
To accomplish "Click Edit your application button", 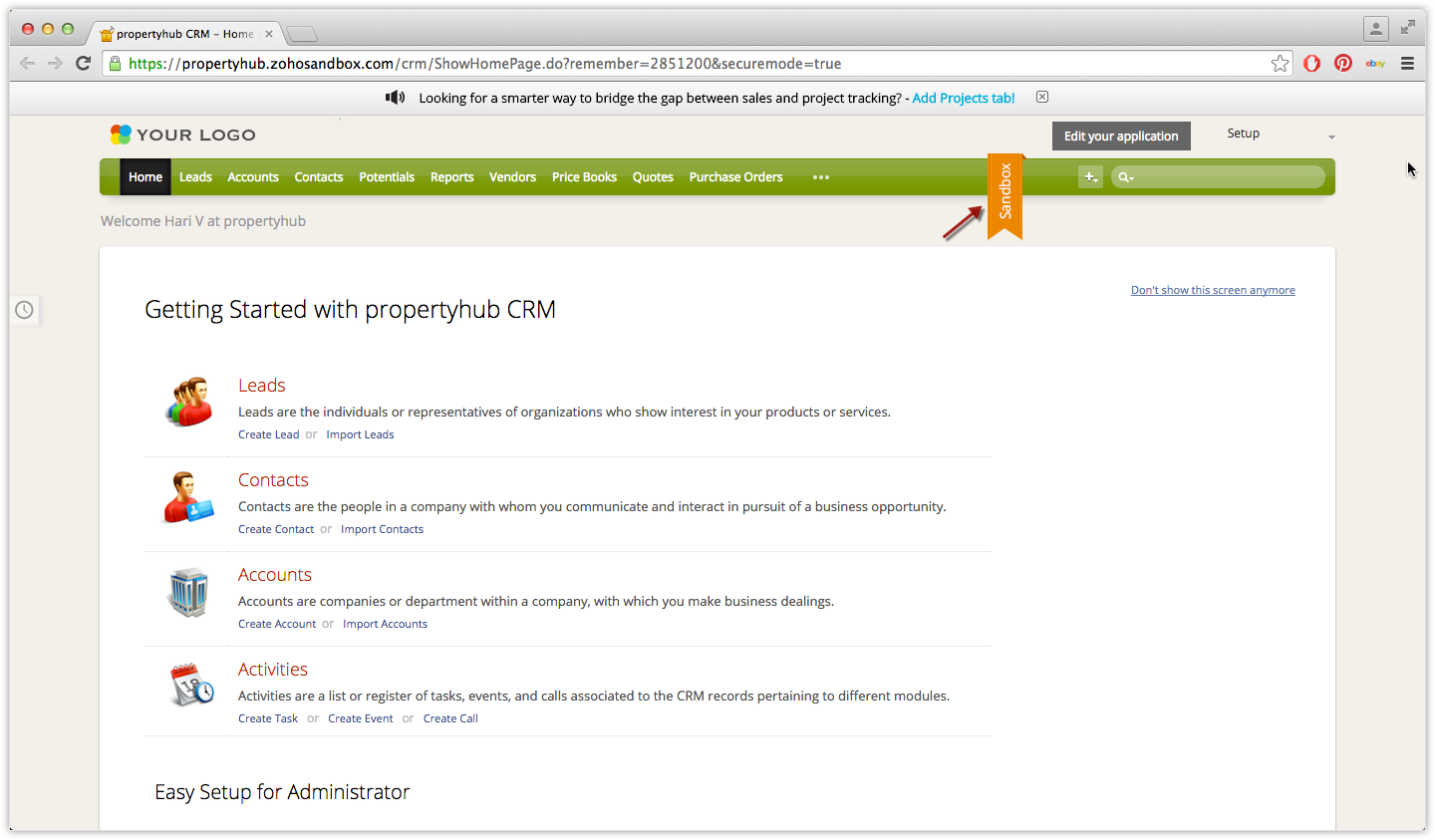I will click(1121, 137).
